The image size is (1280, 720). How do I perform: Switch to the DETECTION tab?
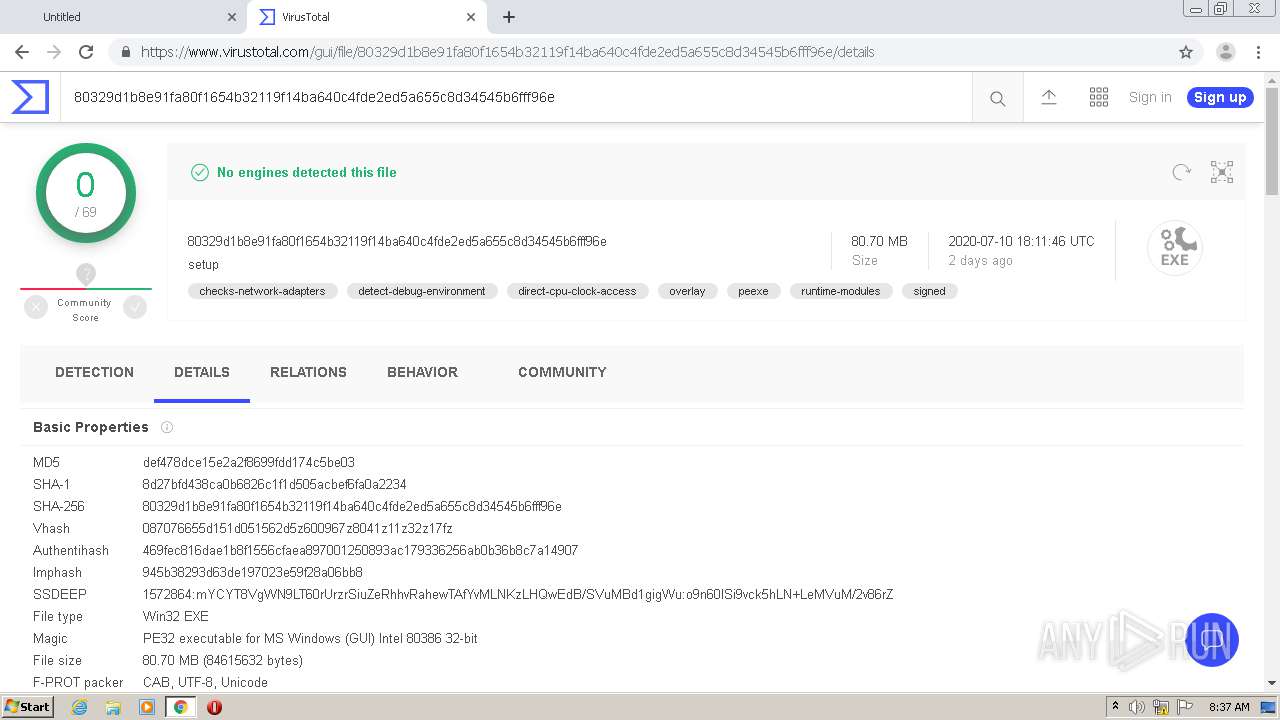tap(94, 372)
